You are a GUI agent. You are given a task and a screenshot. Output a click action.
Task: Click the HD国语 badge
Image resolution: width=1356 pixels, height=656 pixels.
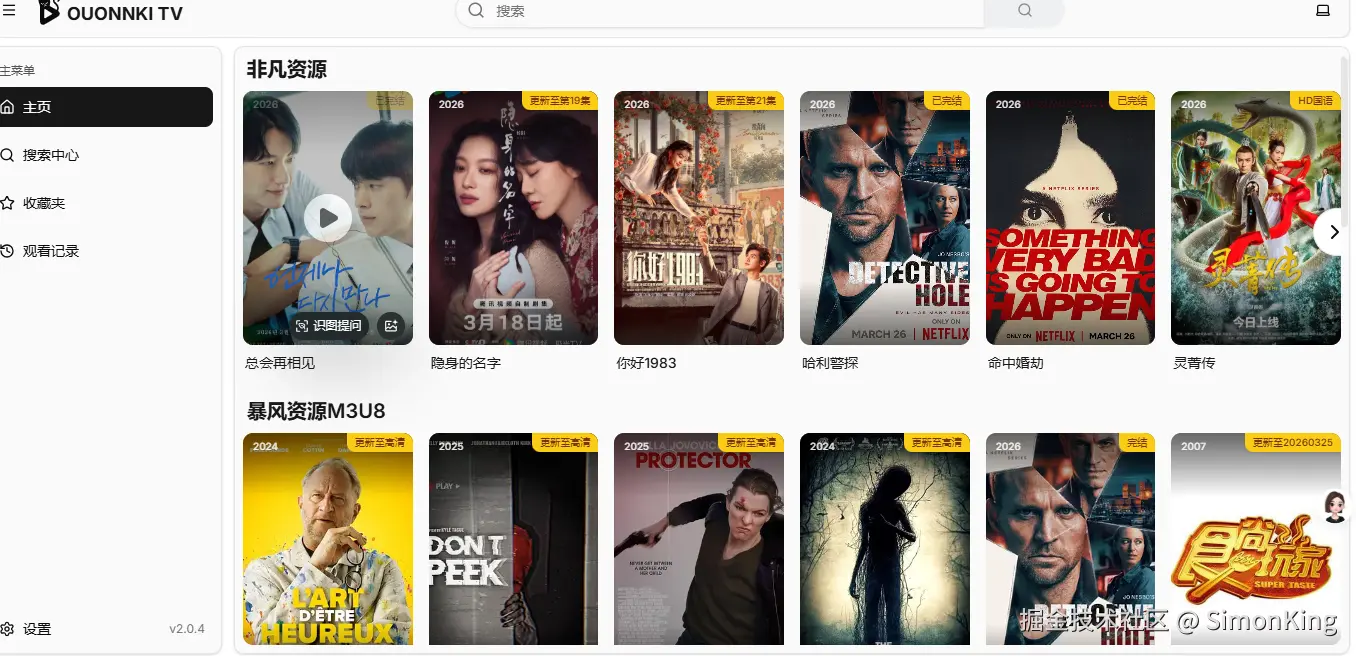click(x=1316, y=101)
